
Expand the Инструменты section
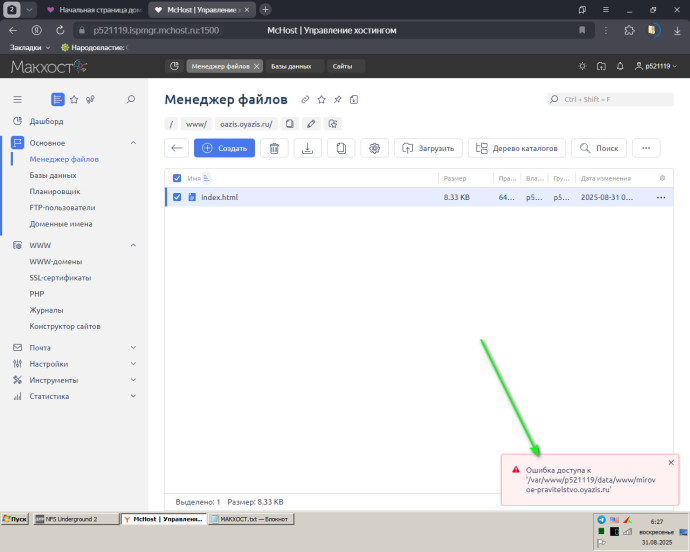click(x=133, y=380)
